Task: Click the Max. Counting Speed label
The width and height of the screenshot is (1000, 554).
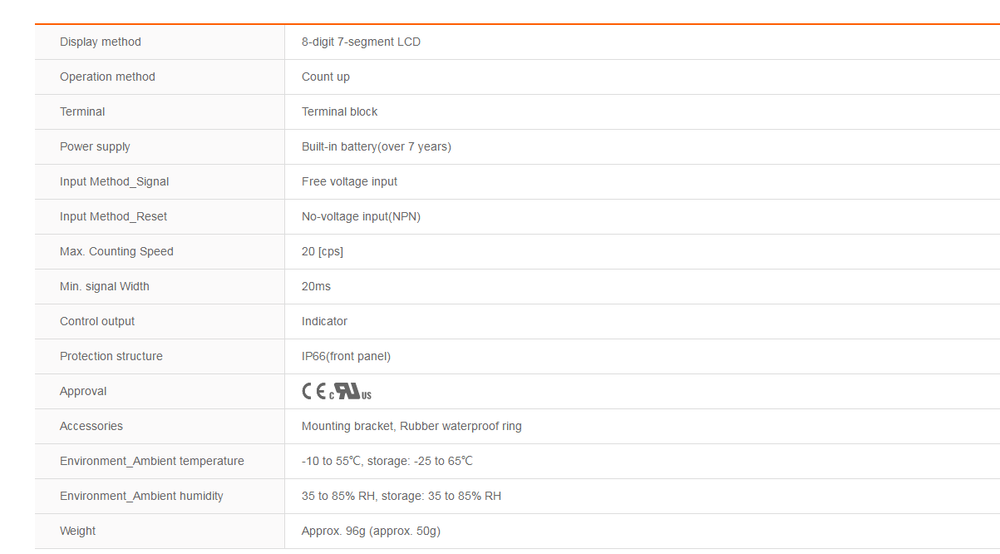Action: tap(116, 252)
